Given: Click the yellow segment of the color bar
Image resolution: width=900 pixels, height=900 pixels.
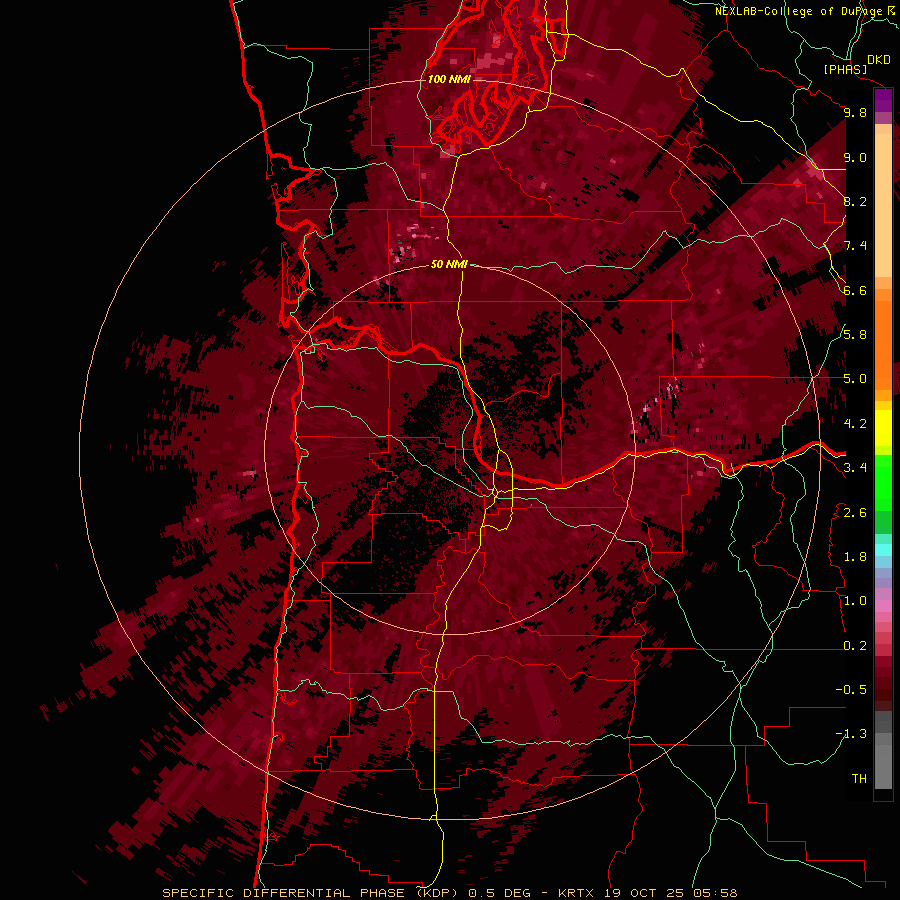Looking at the screenshot, I should tap(883, 428).
